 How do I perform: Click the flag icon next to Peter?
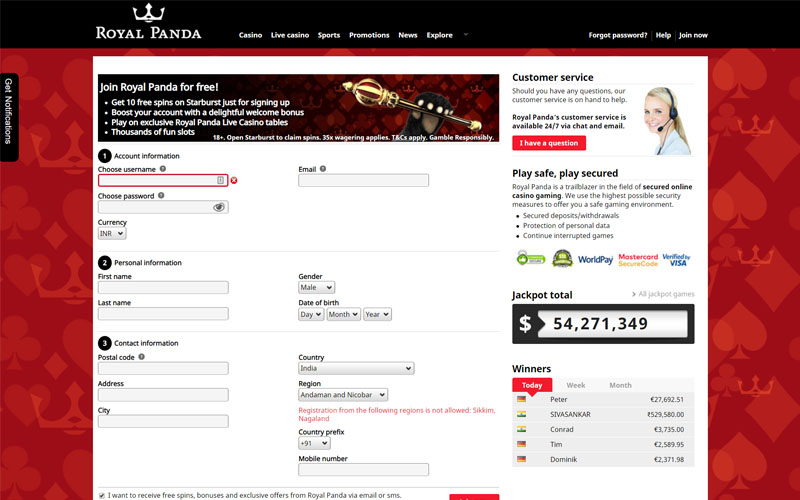pyautogui.click(x=521, y=399)
